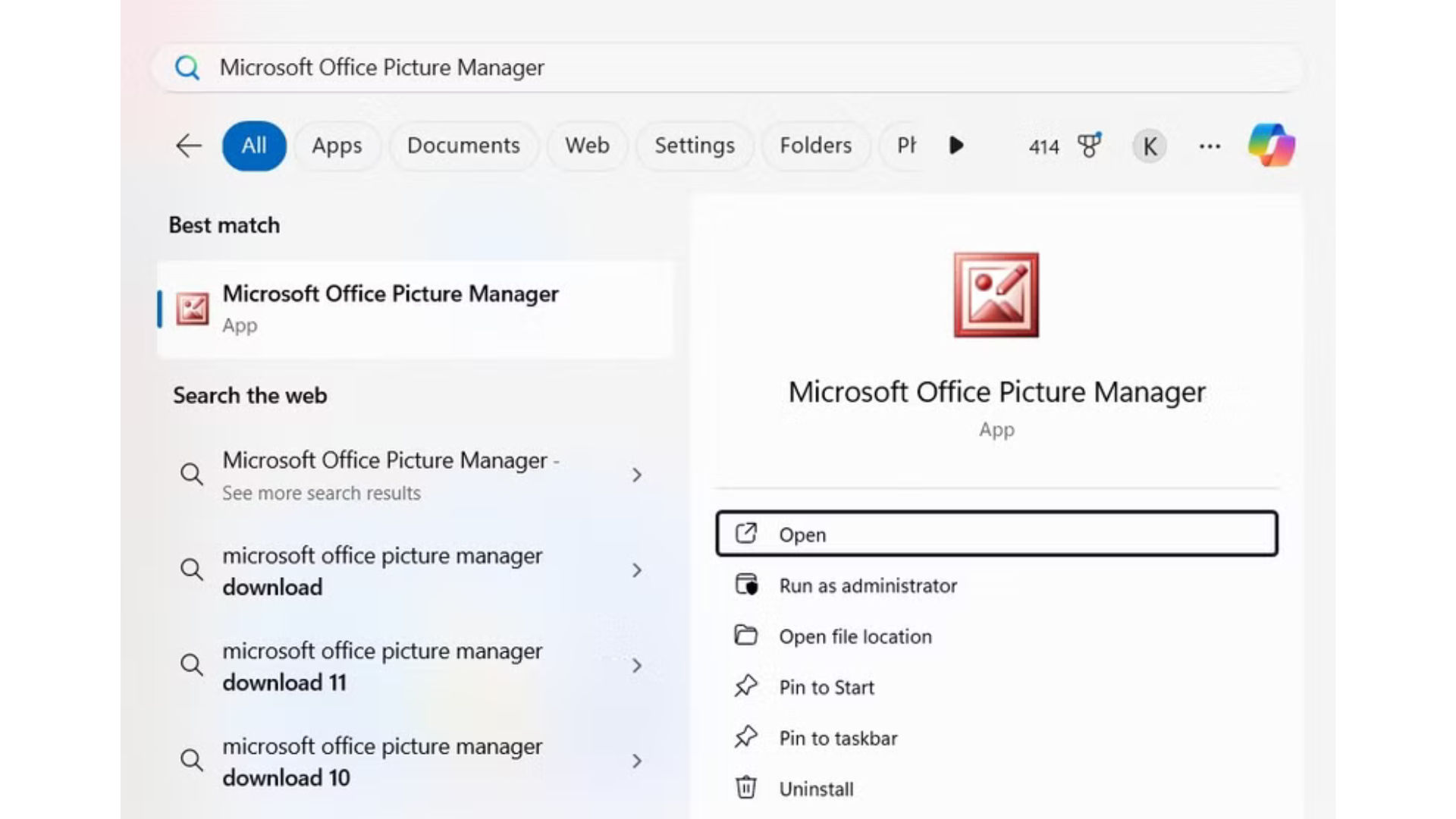This screenshot has width=1456, height=819.
Task: Uninstall Microsoft Office Picture Manager
Action: (816, 788)
